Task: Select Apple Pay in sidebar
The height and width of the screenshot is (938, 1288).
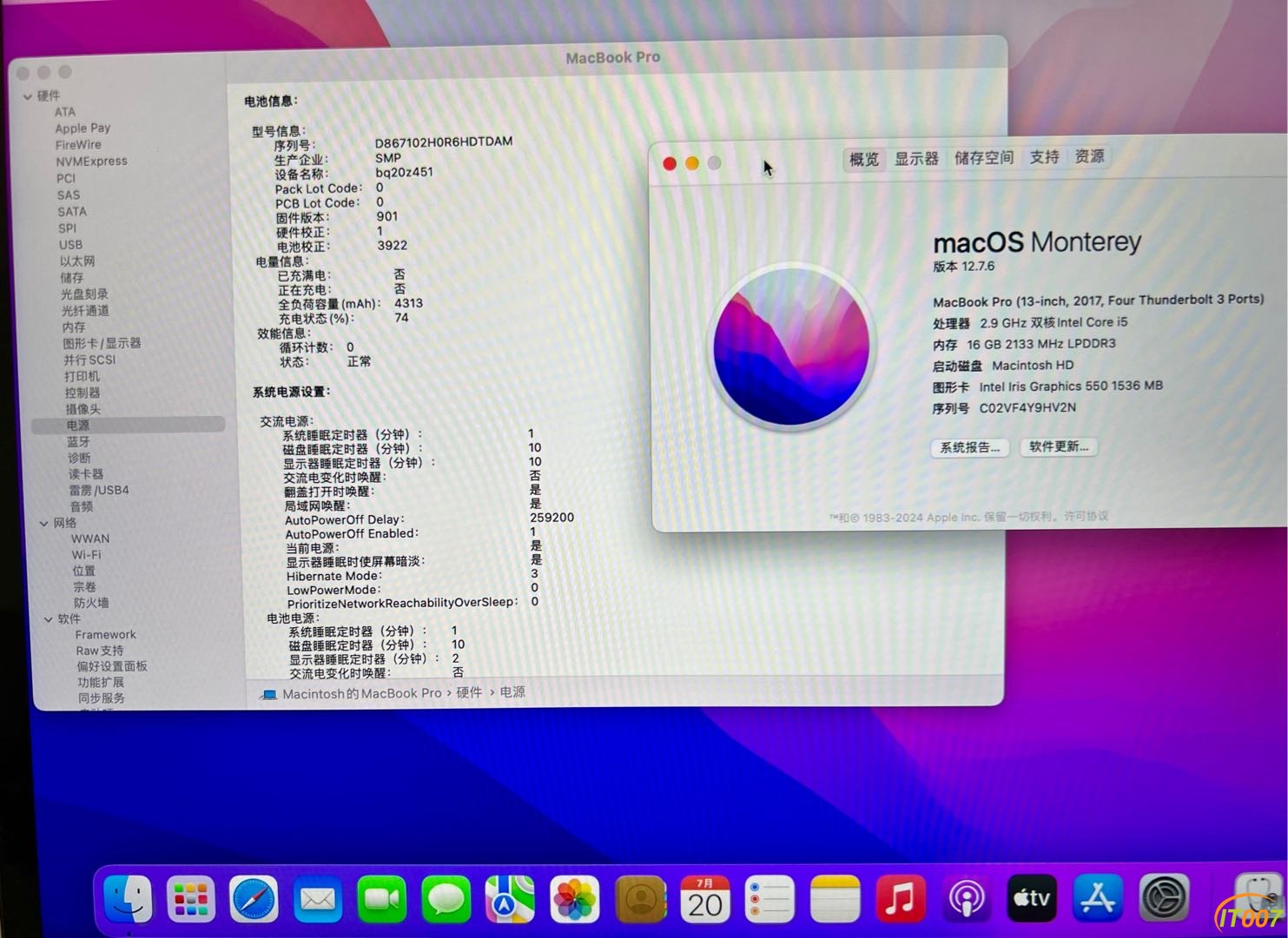Action: 83,128
